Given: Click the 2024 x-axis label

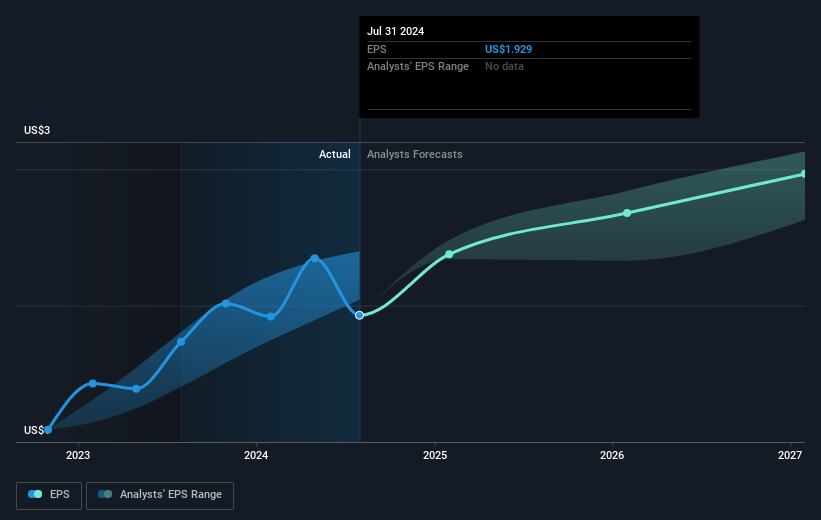Looking at the screenshot, I should [x=256, y=455].
